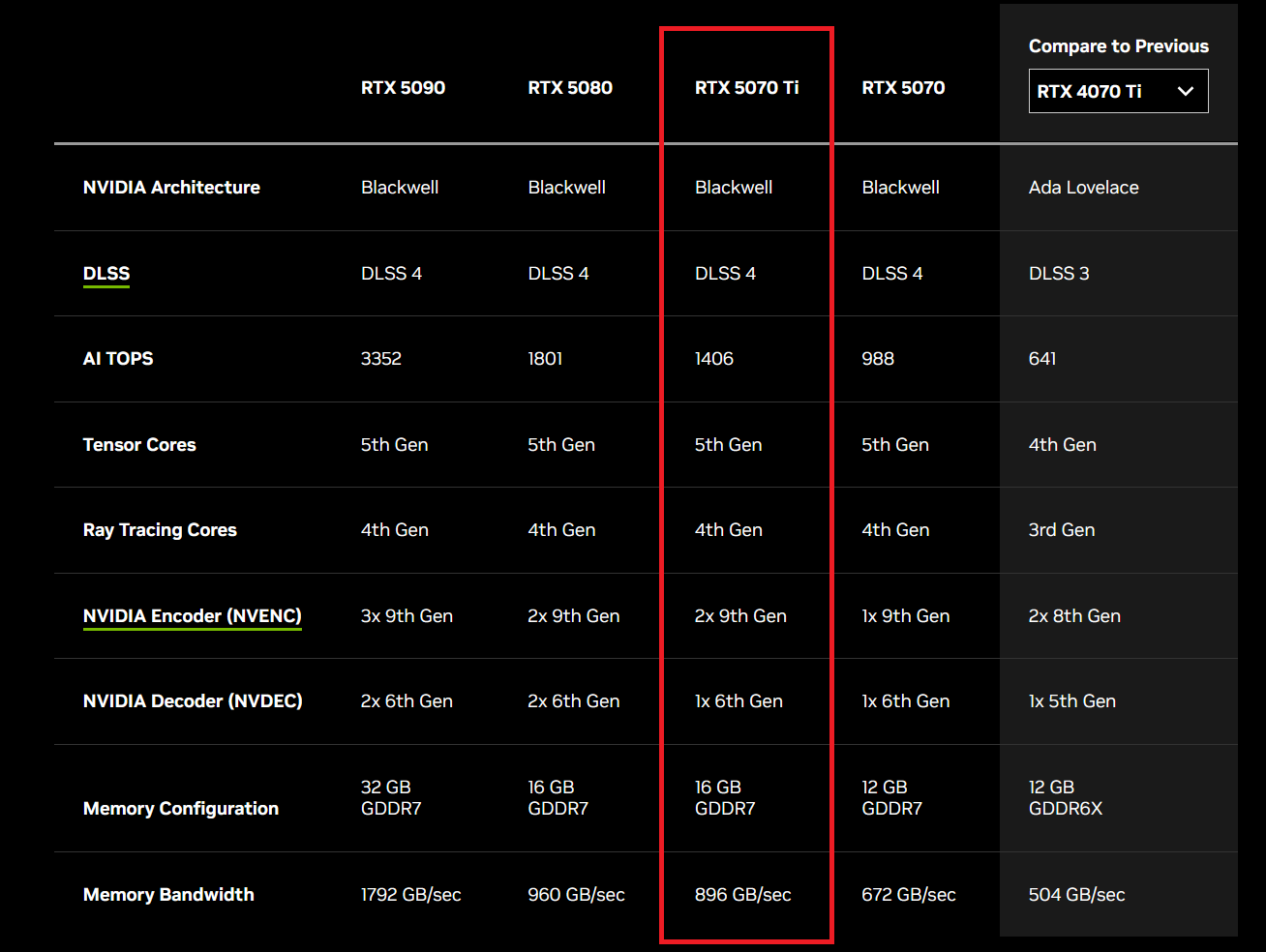
Task: Open the Compare to Previous GPU dropdown
Action: pos(1117,91)
